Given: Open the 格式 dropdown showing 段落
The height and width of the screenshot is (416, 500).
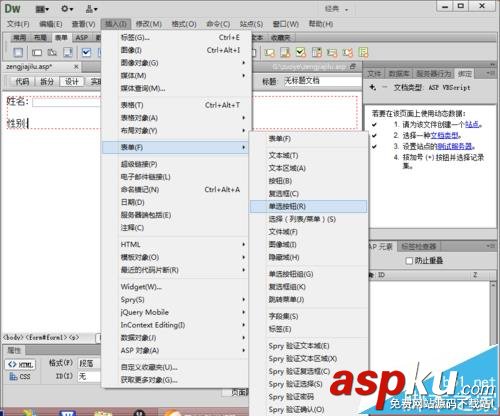Looking at the screenshot, I should point(89,363).
